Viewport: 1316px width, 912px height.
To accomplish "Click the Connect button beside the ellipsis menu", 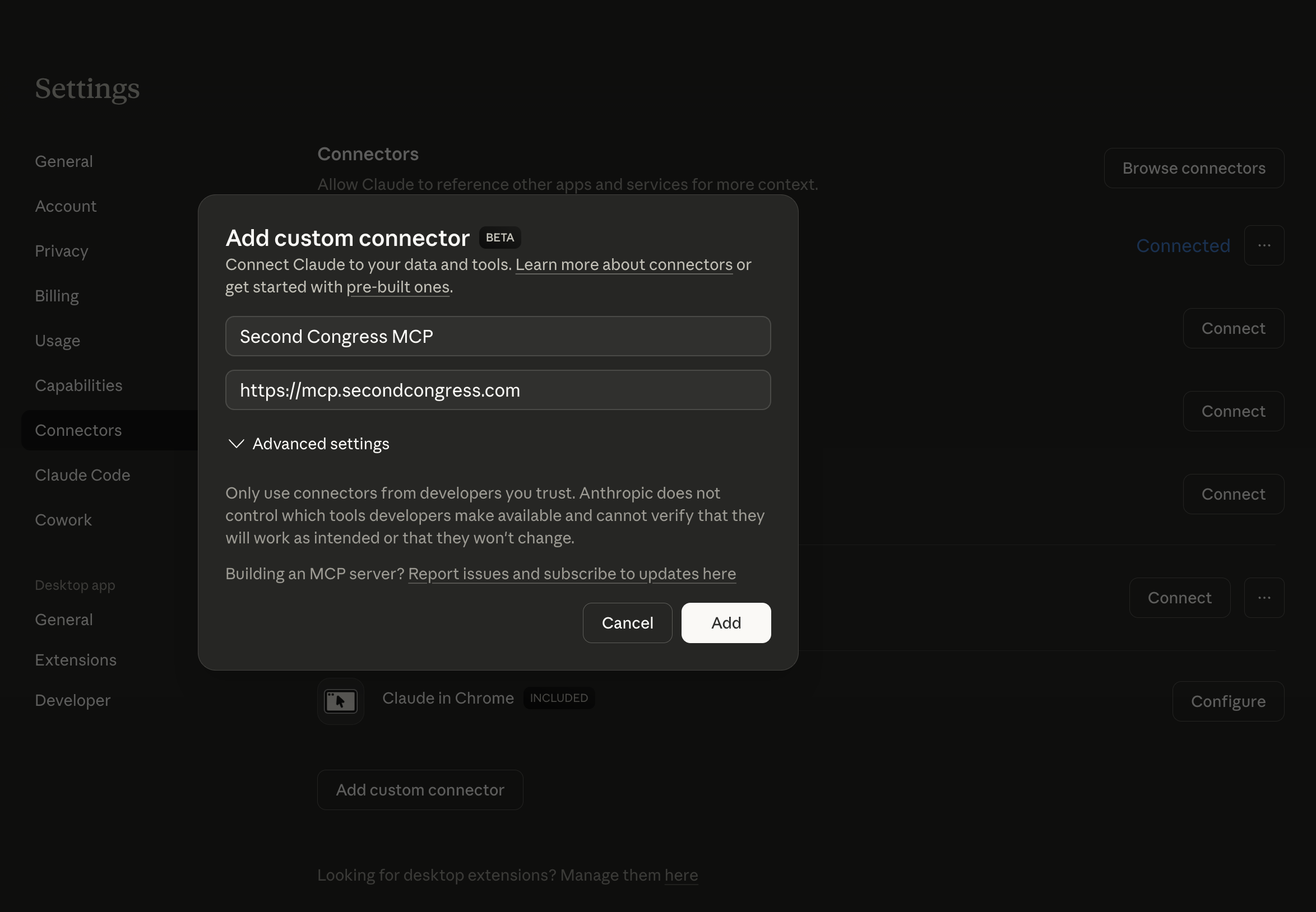I will click(1179, 598).
